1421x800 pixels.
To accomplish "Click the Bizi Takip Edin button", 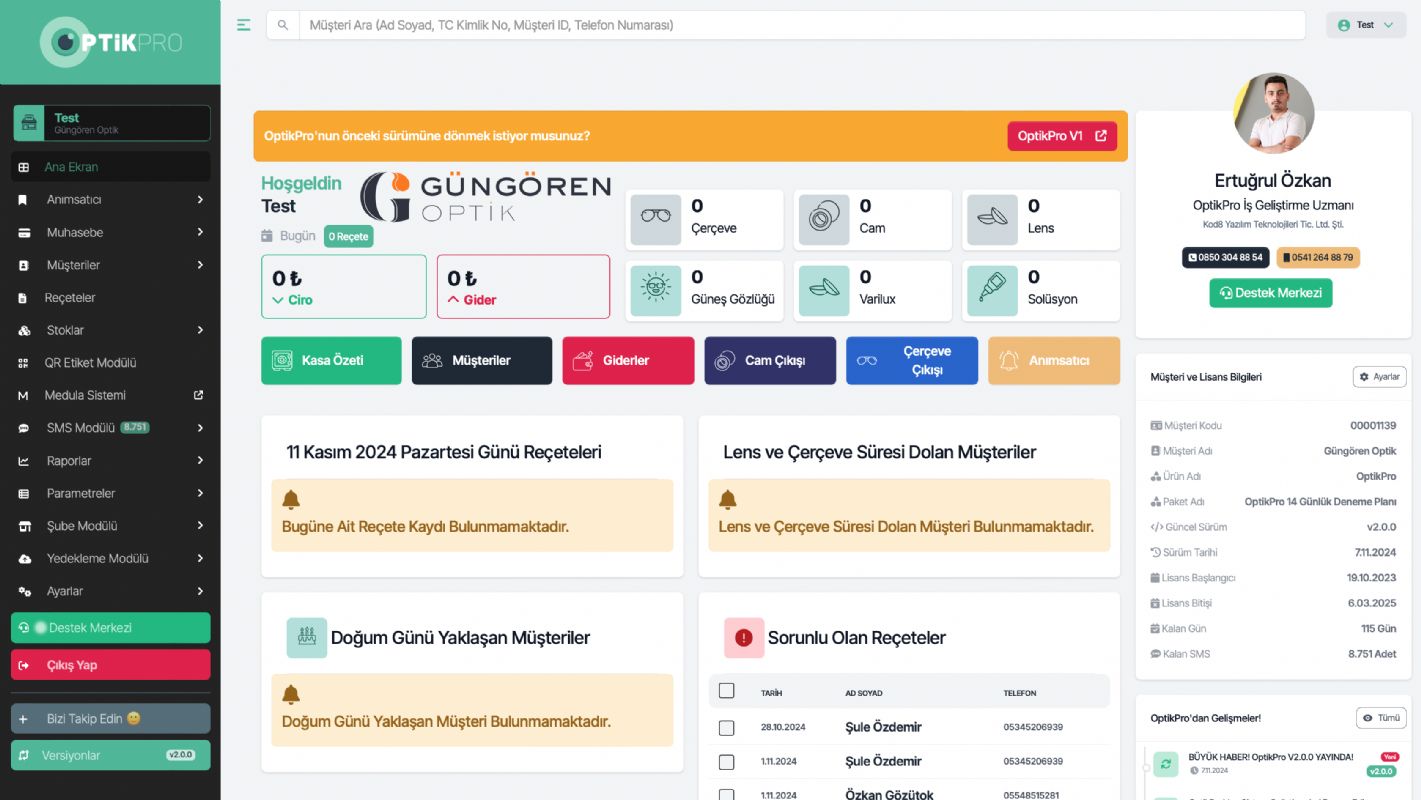I will click(x=111, y=719).
